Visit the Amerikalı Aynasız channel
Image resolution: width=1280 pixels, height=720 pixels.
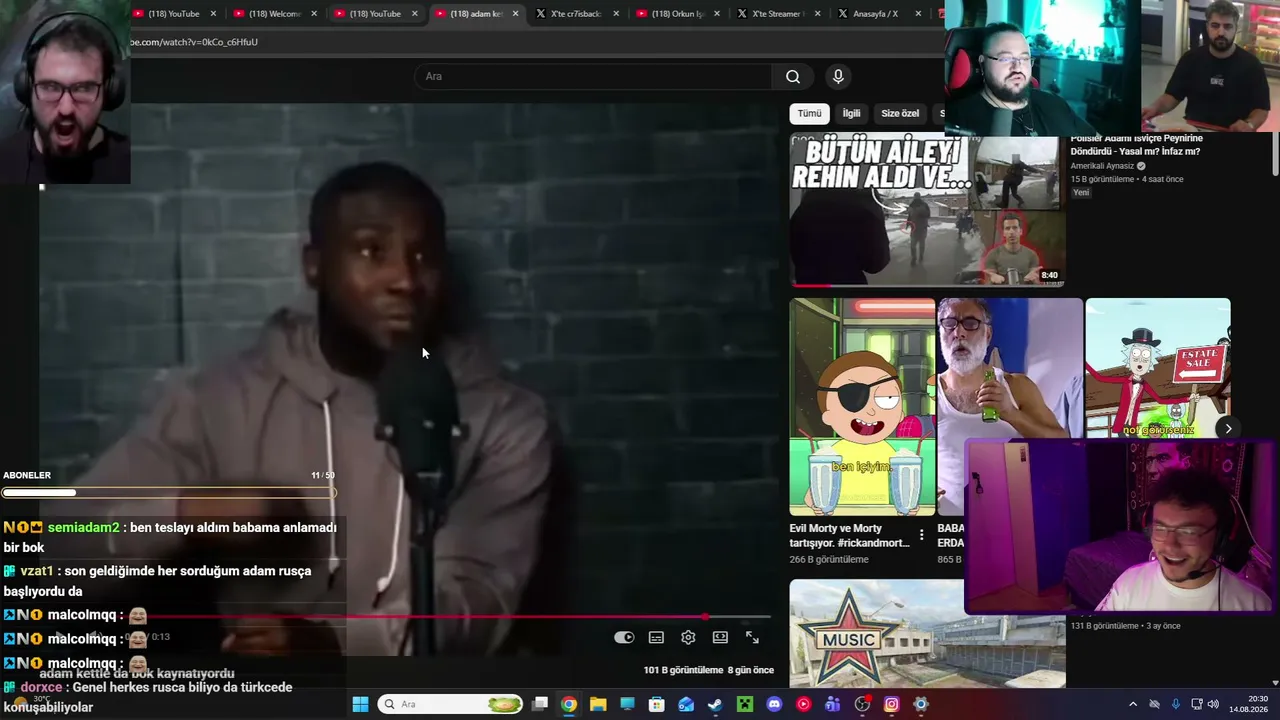[x=1103, y=166]
